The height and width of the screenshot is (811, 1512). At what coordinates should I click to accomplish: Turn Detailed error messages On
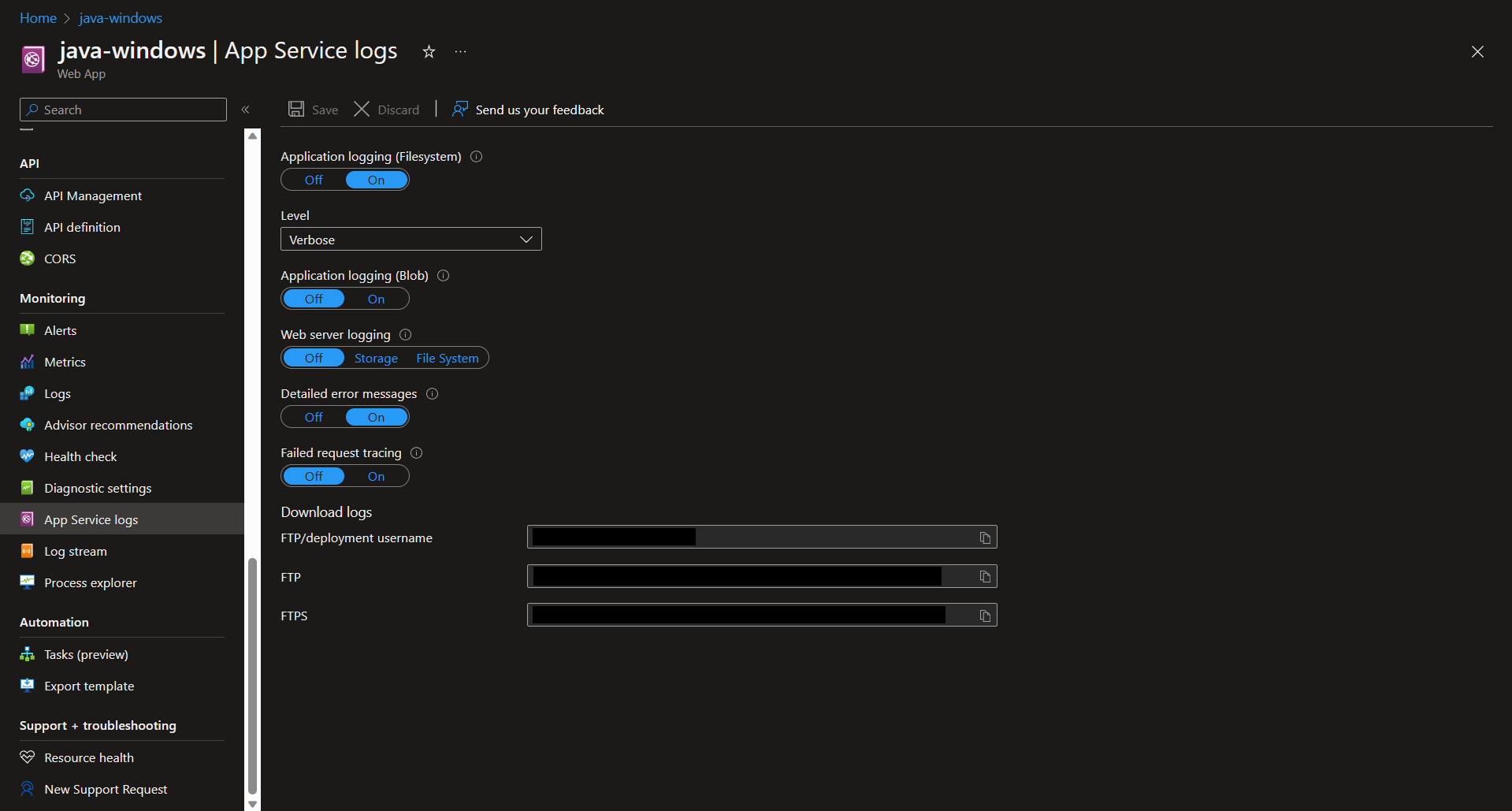[377, 417]
